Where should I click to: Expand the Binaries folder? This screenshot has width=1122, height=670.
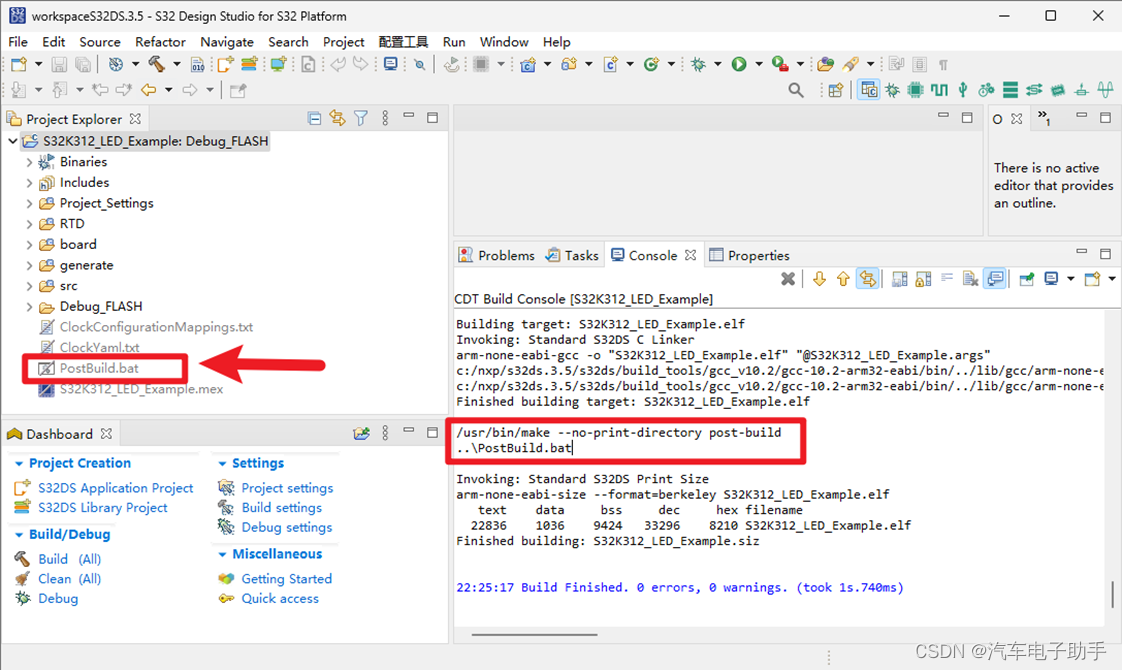click(x=29, y=162)
